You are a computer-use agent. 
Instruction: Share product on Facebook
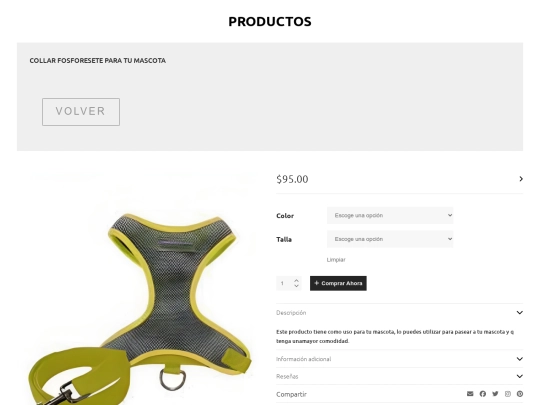click(x=483, y=394)
